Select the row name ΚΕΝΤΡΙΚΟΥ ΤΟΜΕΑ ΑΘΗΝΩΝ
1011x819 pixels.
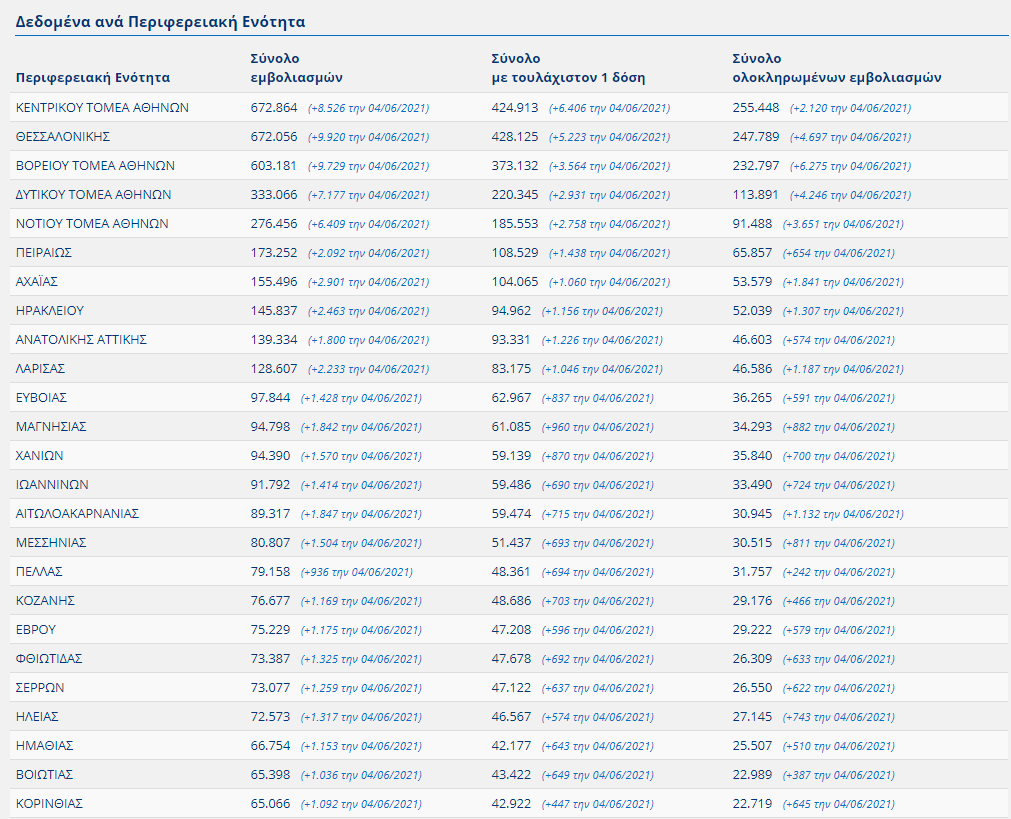103,108
